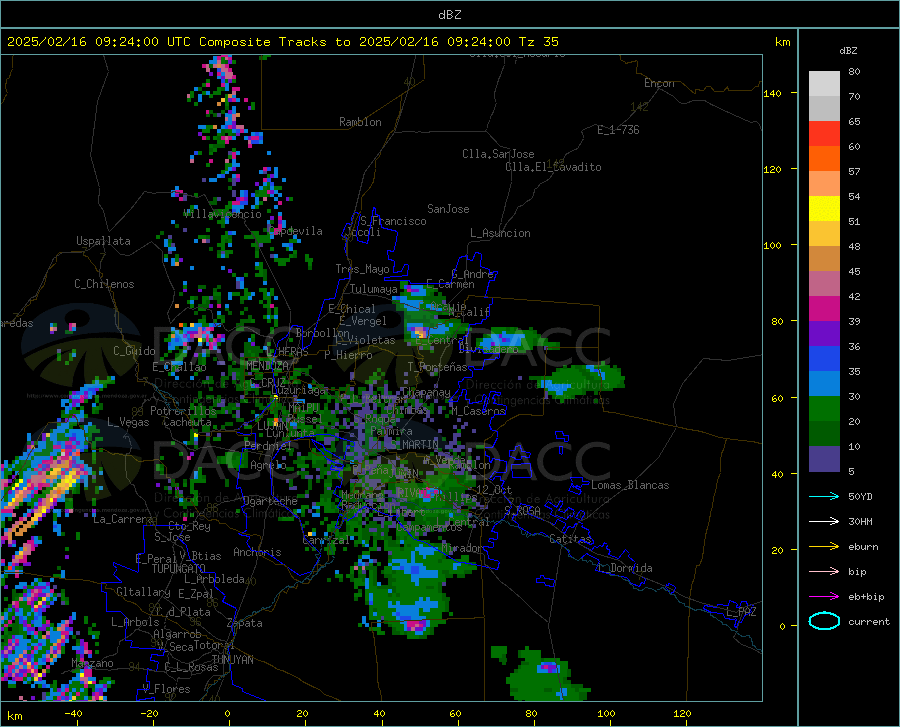
Task: Pick the red swatch in dBZ legend
Action: pos(824,134)
